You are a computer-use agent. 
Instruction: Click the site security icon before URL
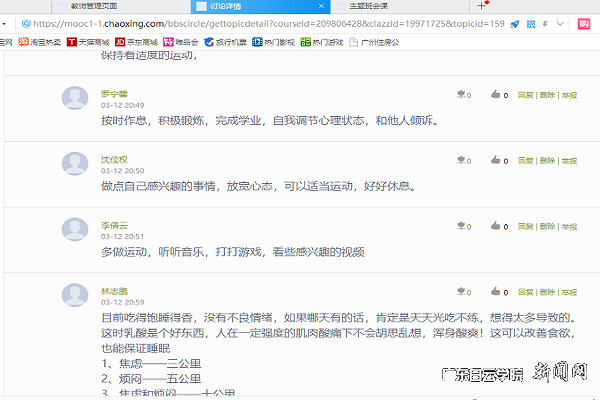[26, 24]
